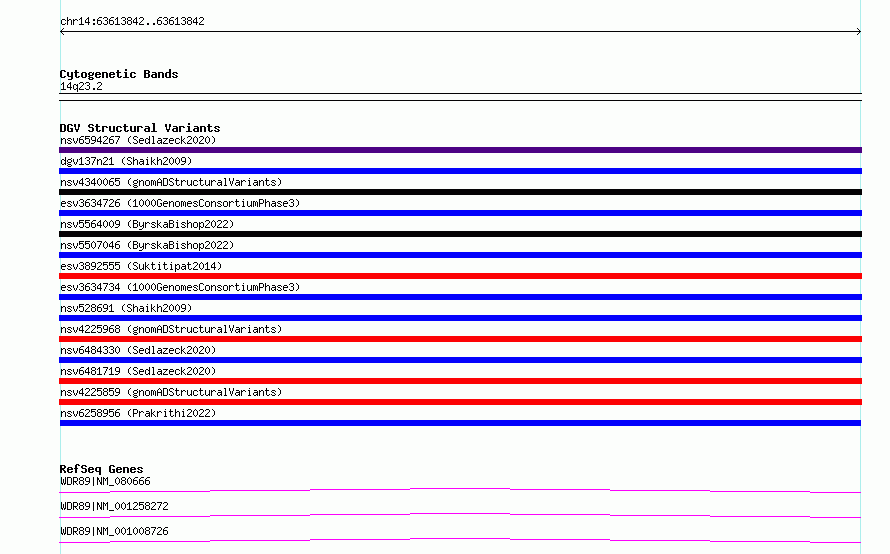
Task: Open nsv4225968 (gnomADStructuralVariants) label
Action: coord(171,329)
